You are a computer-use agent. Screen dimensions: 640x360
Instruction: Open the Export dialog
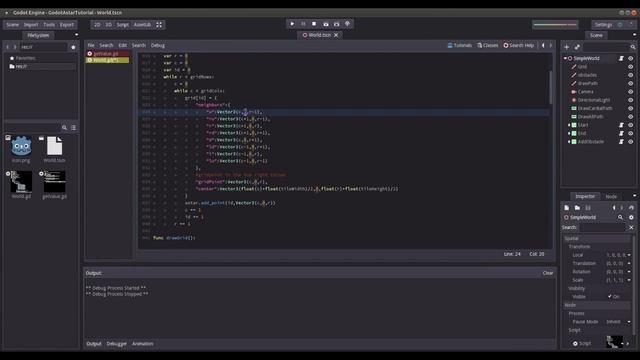(x=67, y=25)
